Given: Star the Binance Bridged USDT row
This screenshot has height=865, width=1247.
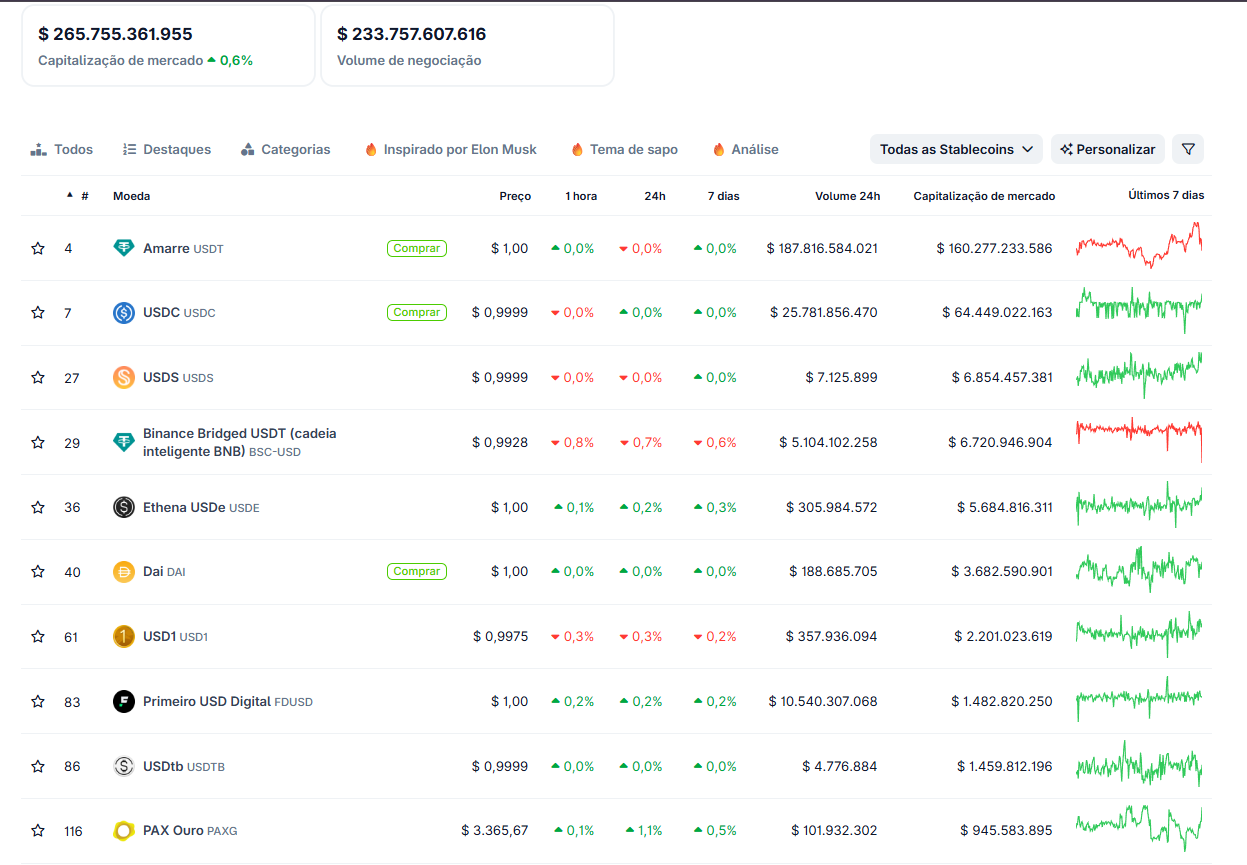Looking at the screenshot, I should coord(38,442).
